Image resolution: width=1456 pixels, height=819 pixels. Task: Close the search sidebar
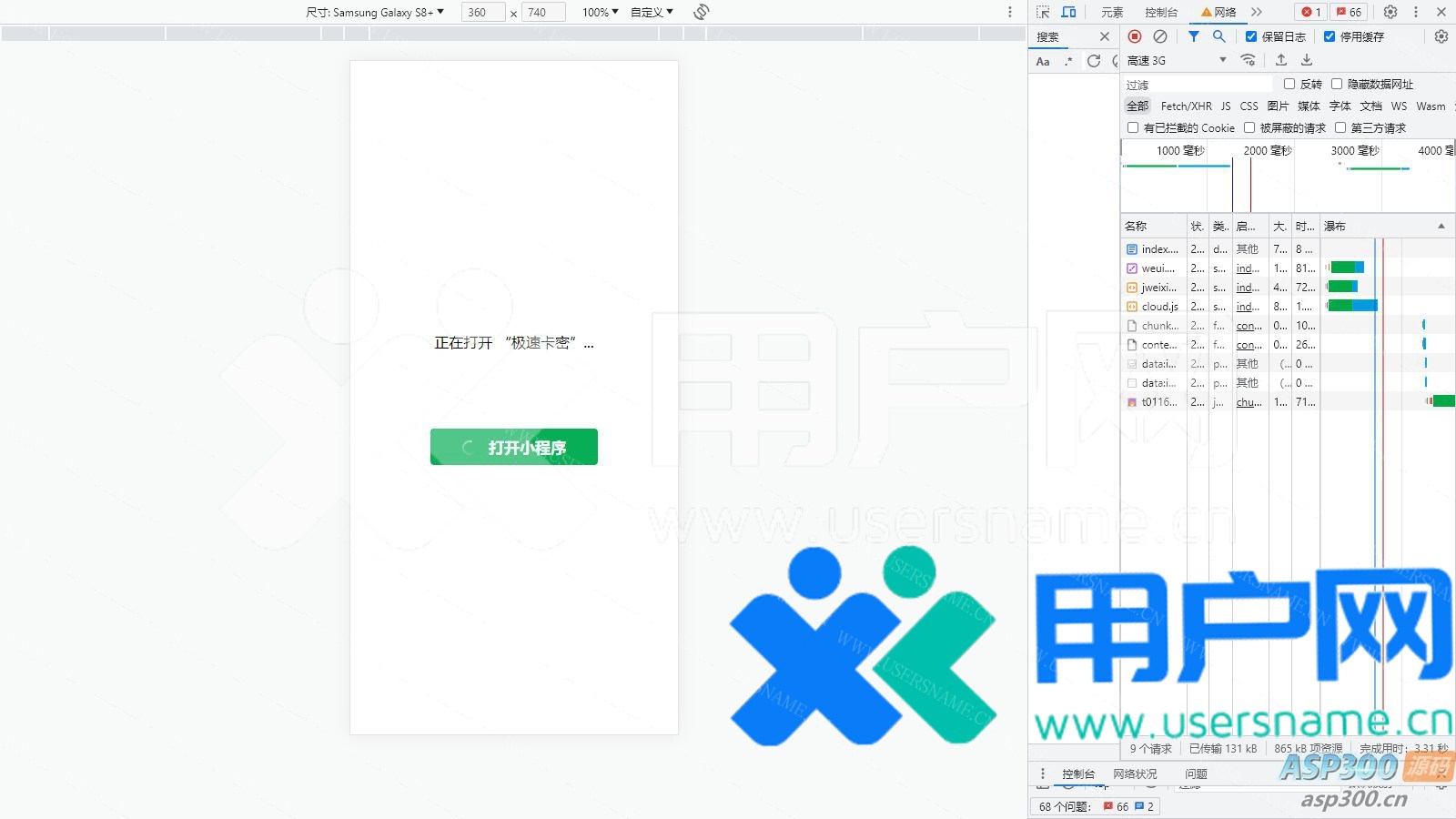(x=1105, y=36)
